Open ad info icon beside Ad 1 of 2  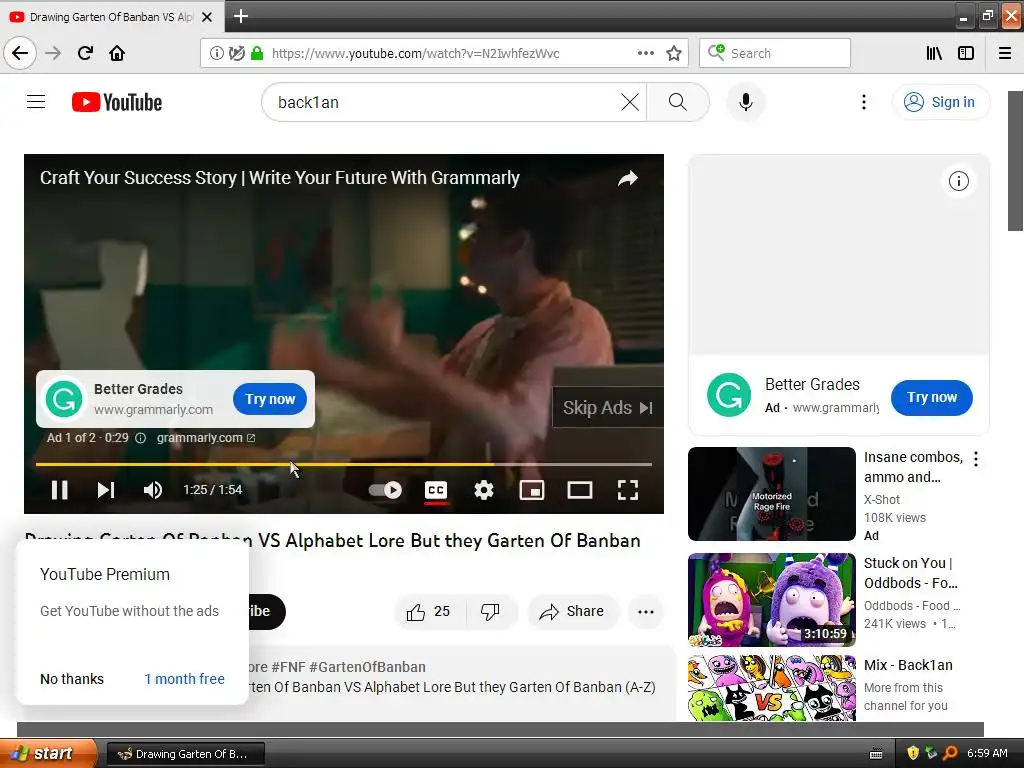(x=140, y=438)
